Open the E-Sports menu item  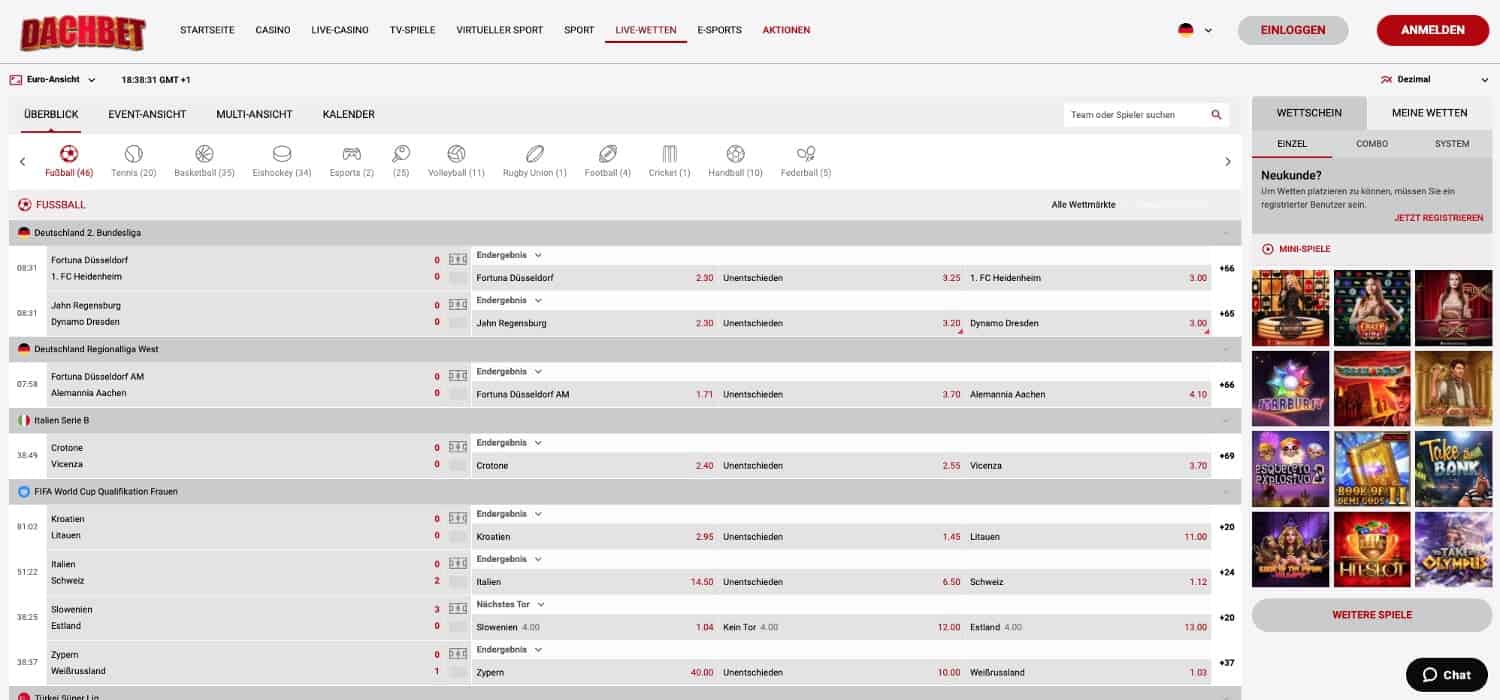[x=720, y=30]
